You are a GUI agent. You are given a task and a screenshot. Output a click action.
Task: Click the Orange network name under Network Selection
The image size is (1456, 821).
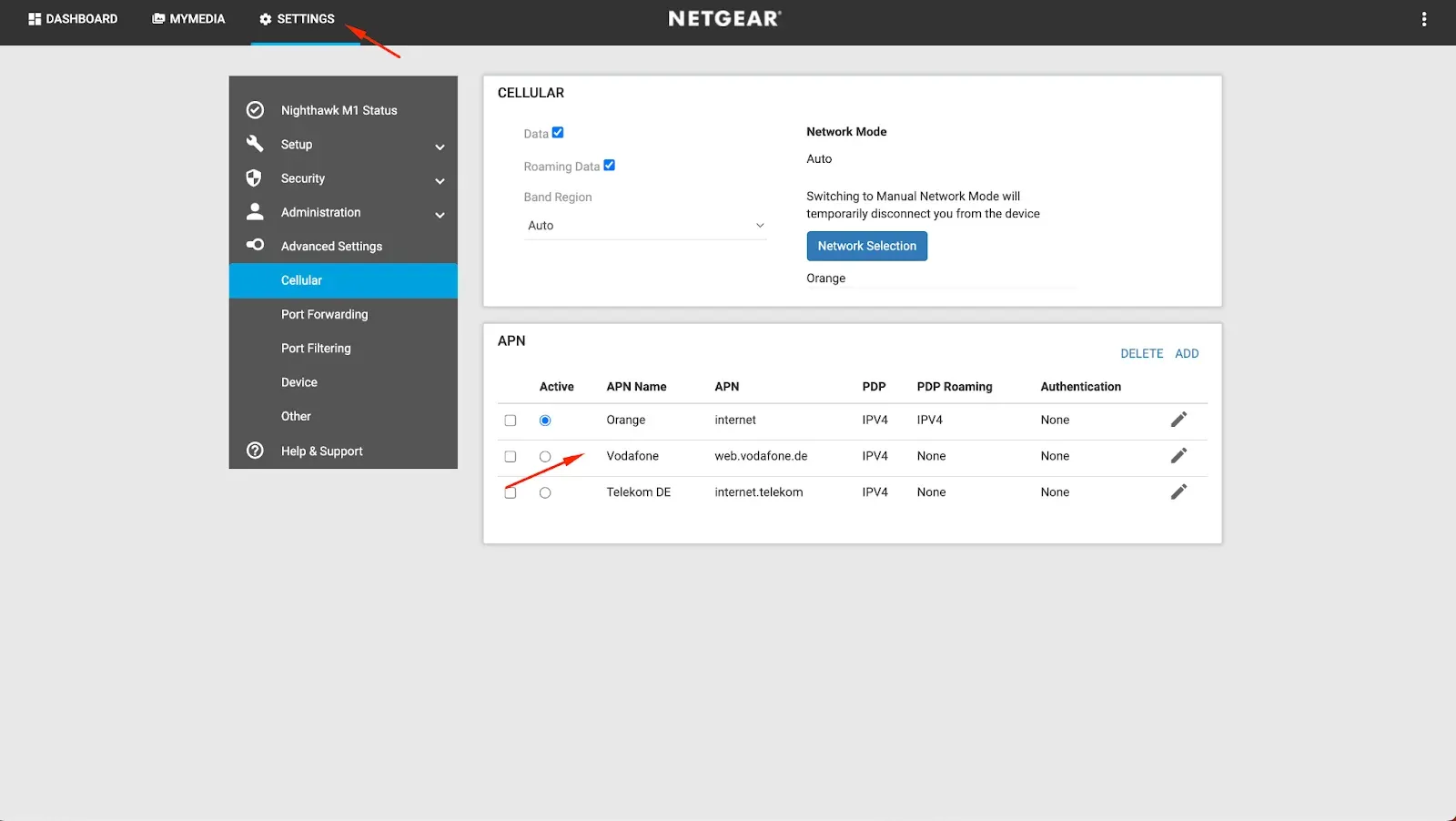[826, 279]
